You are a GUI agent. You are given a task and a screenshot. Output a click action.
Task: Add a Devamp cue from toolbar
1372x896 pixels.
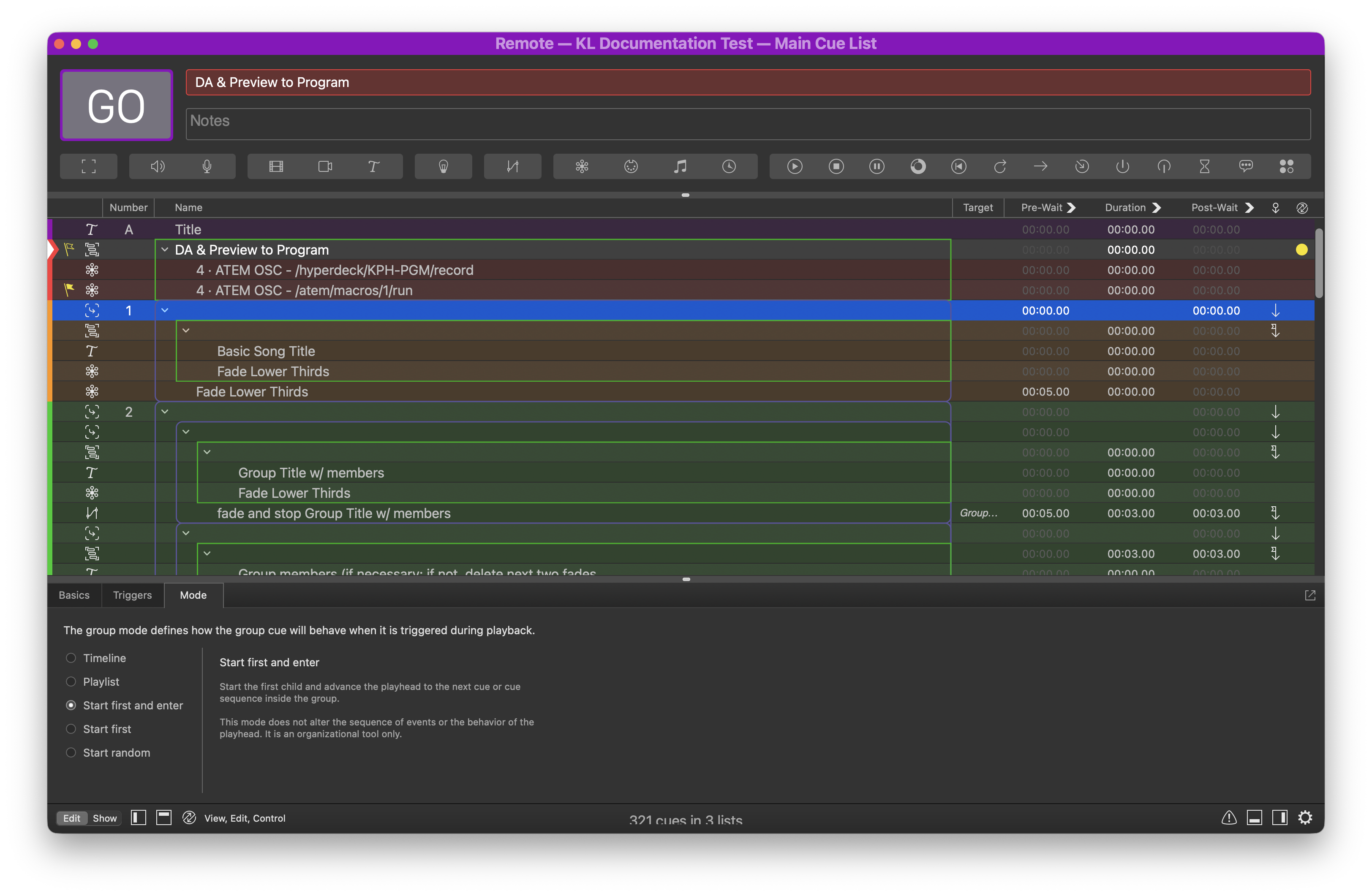999,166
